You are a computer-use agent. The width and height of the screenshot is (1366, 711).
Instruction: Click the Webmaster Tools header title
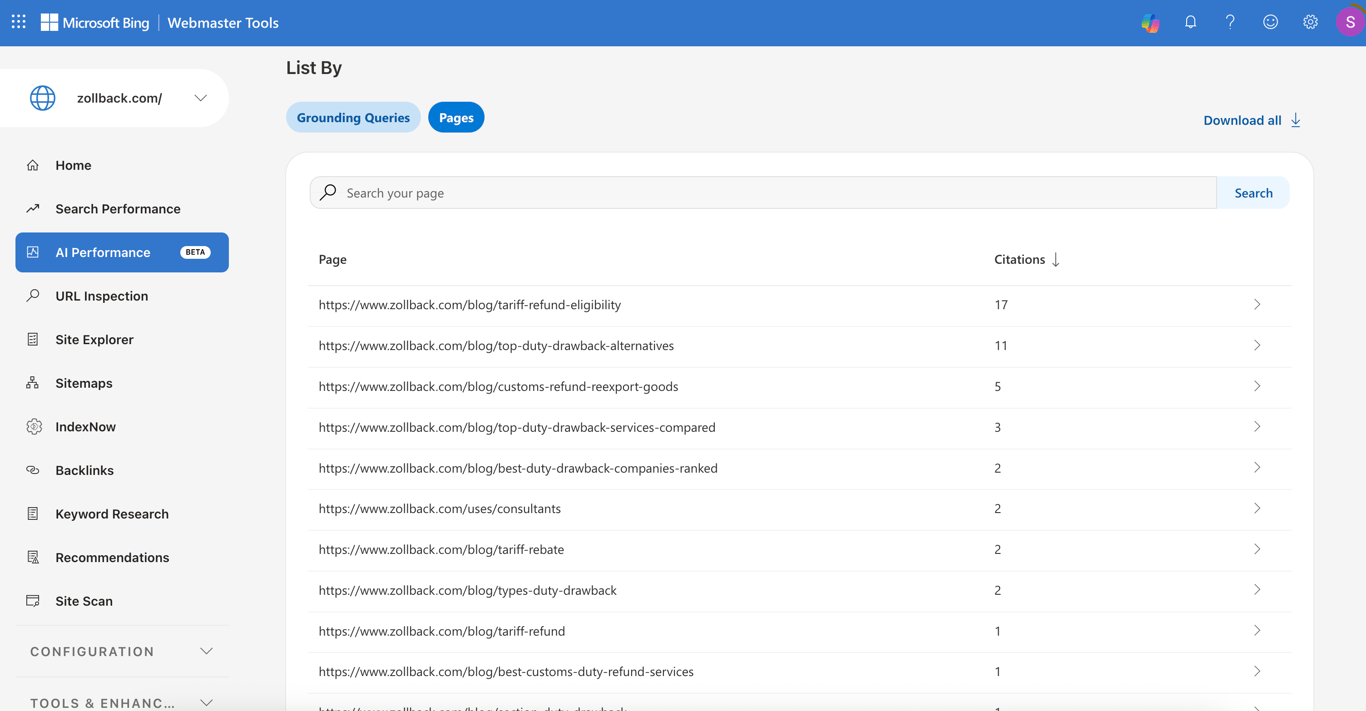point(223,22)
